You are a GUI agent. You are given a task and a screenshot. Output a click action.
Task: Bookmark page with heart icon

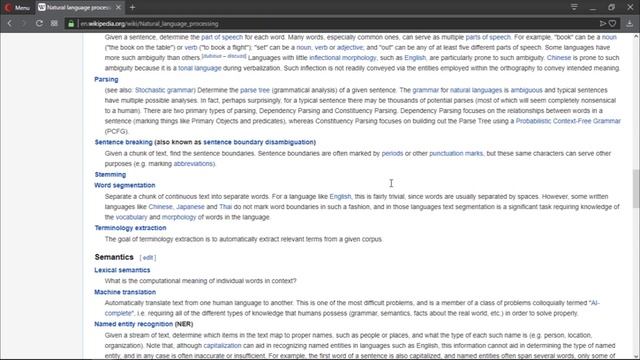click(612, 24)
